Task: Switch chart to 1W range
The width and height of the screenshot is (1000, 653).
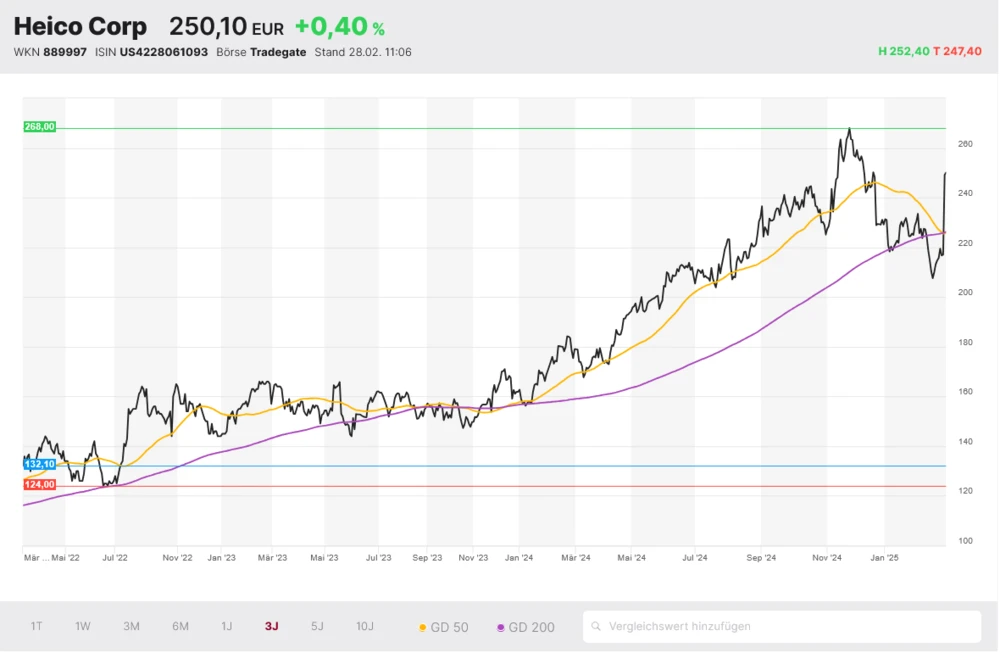Action: coord(83,627)
